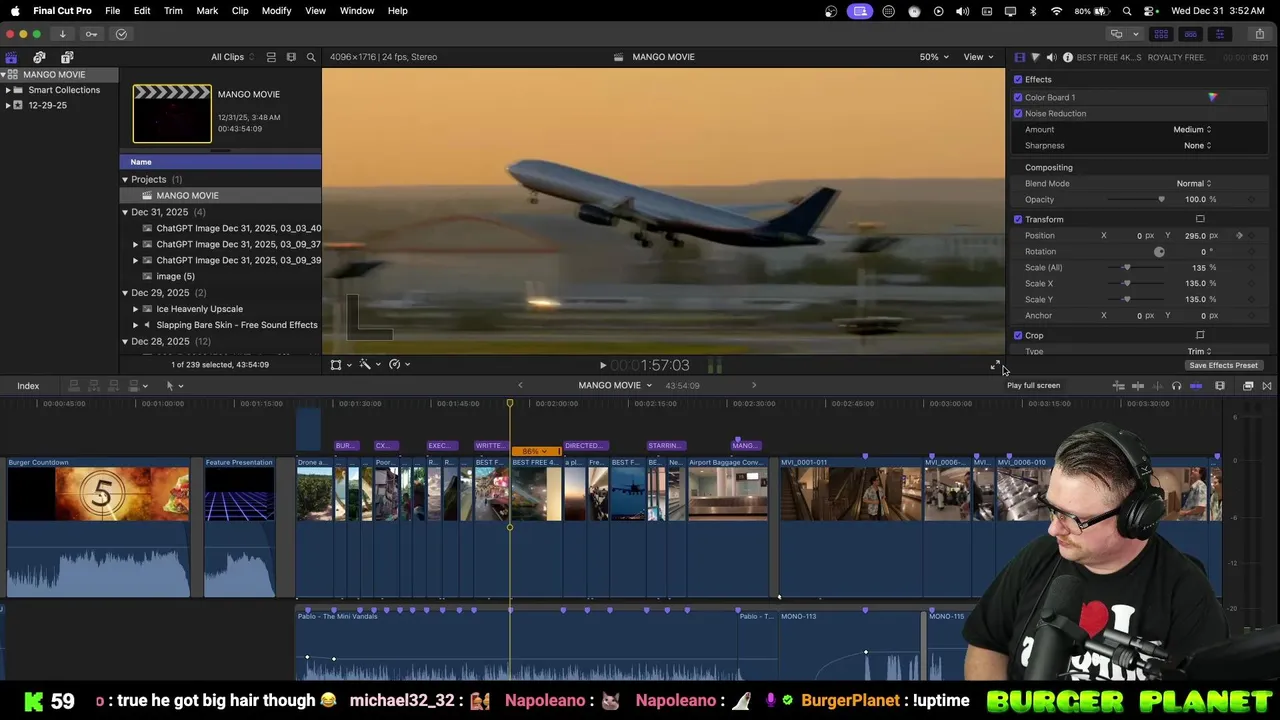The height and width of the screenshot is (720, 1280).
Task: Open the All Clips filter dropdown
Action: [232, 57]
